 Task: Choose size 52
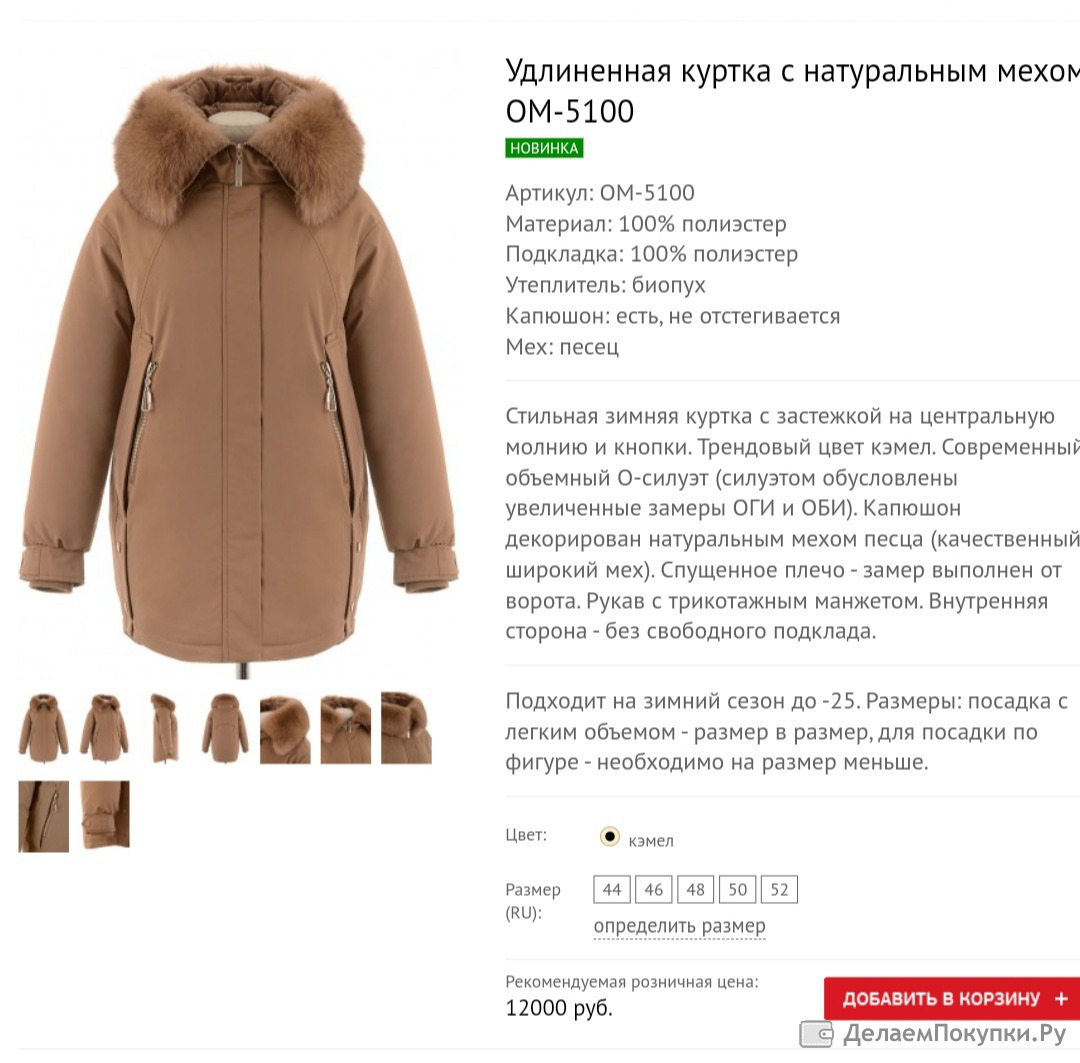coord(780,889)
